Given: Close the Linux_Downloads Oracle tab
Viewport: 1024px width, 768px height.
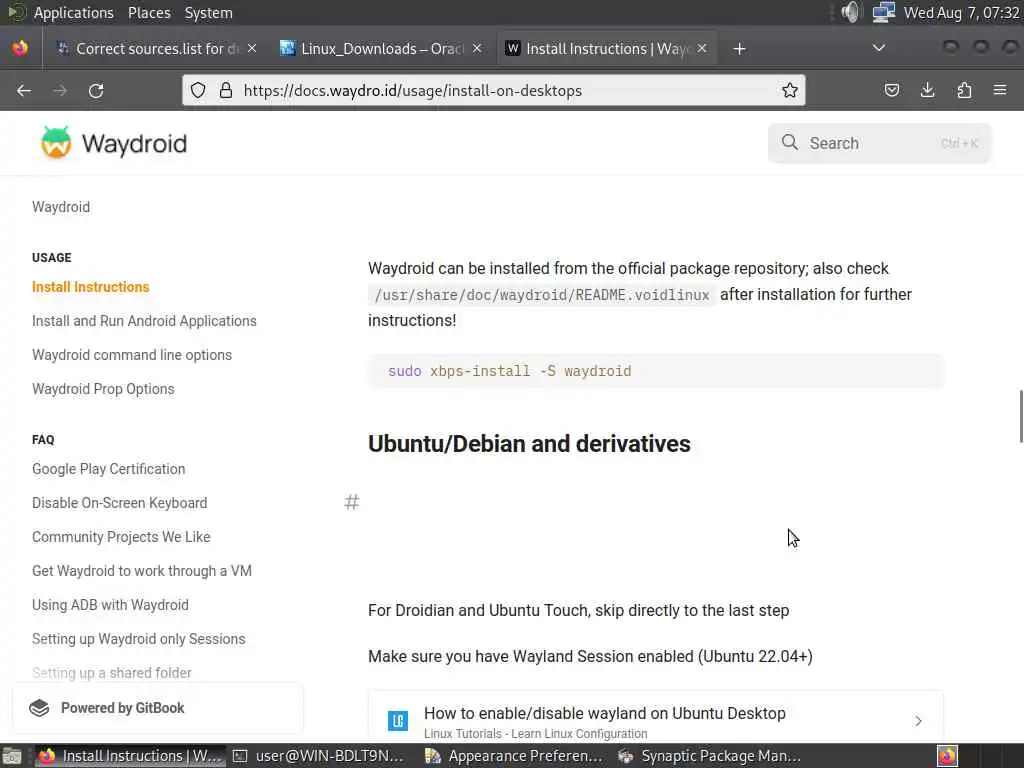Looking at the screenshot, I should tap(477, 48).
